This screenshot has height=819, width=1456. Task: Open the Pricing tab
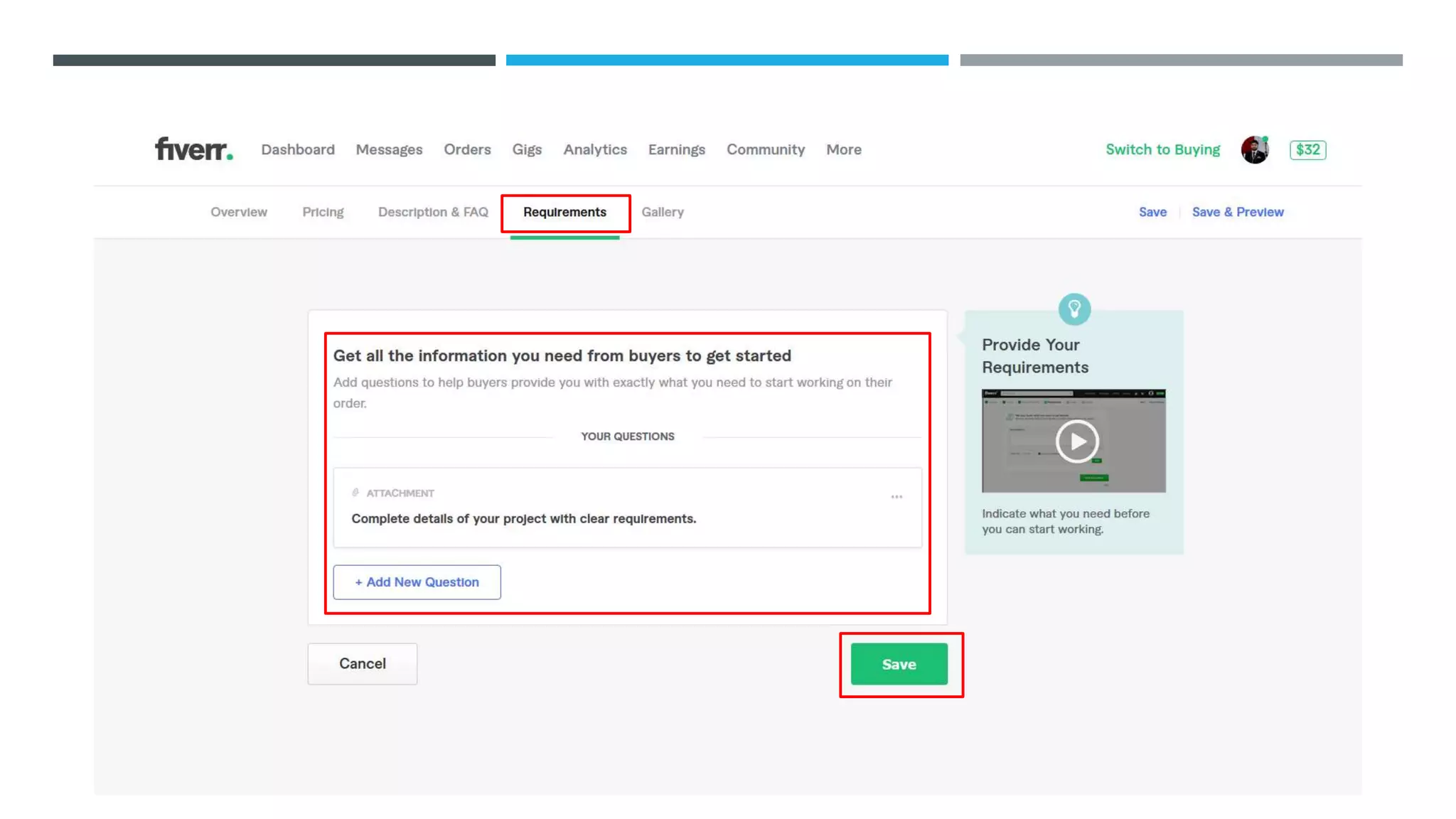point(323,212)
